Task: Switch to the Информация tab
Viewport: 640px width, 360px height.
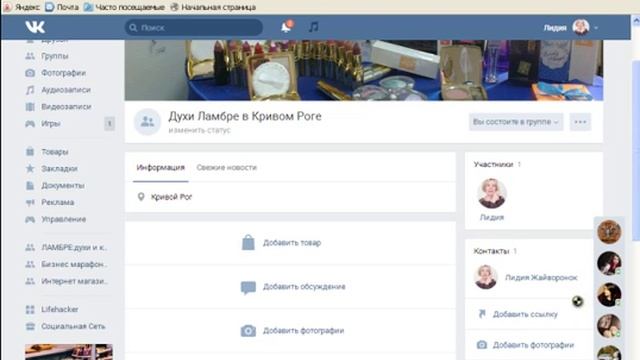Action: click(160, 167)
